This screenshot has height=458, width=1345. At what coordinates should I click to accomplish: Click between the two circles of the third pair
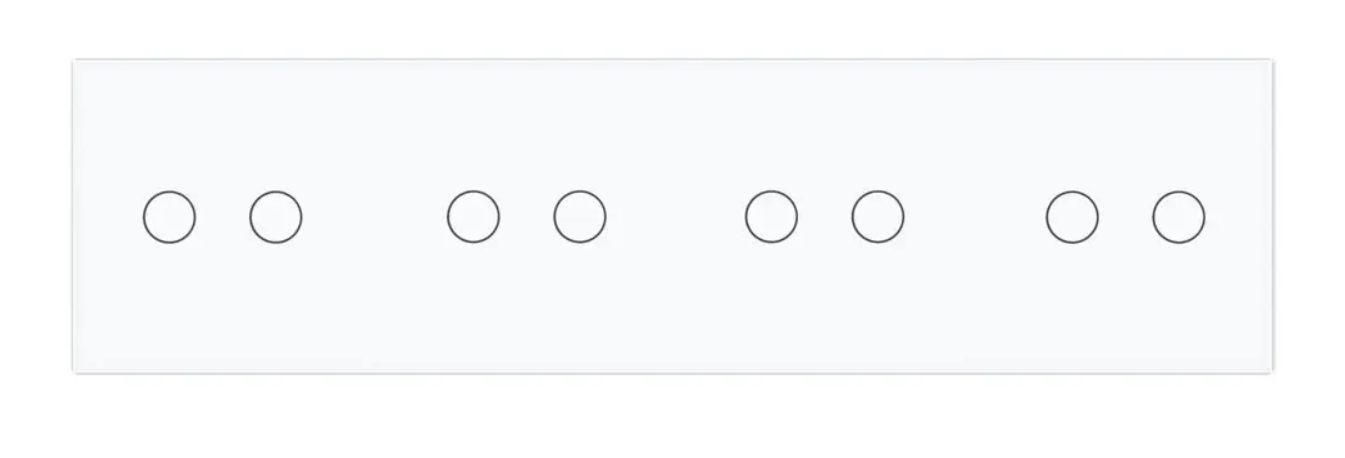(x=825, y=217)
